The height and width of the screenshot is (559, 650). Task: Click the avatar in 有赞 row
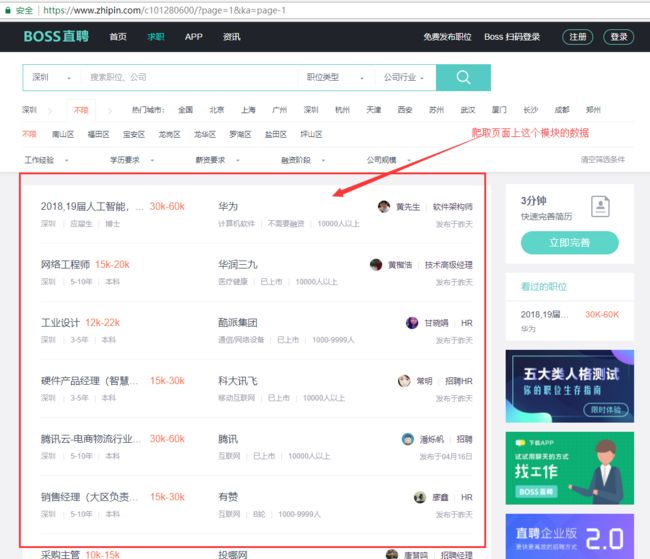tap(420, 497)
